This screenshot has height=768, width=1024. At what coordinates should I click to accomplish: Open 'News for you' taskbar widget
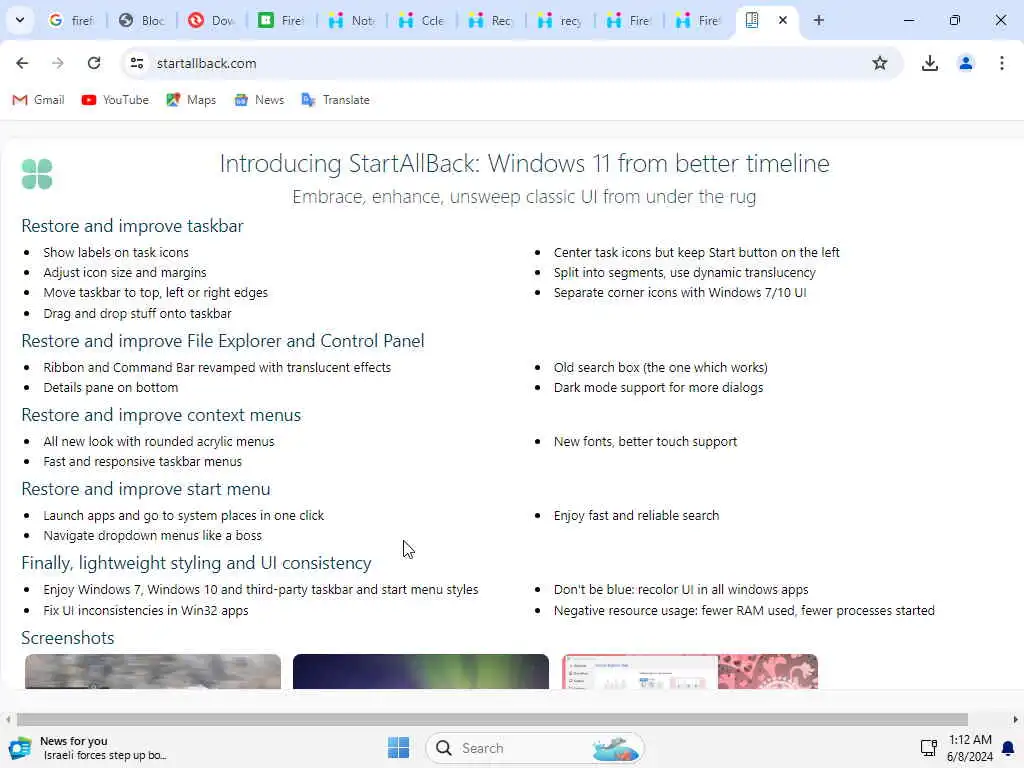point(88,748)
